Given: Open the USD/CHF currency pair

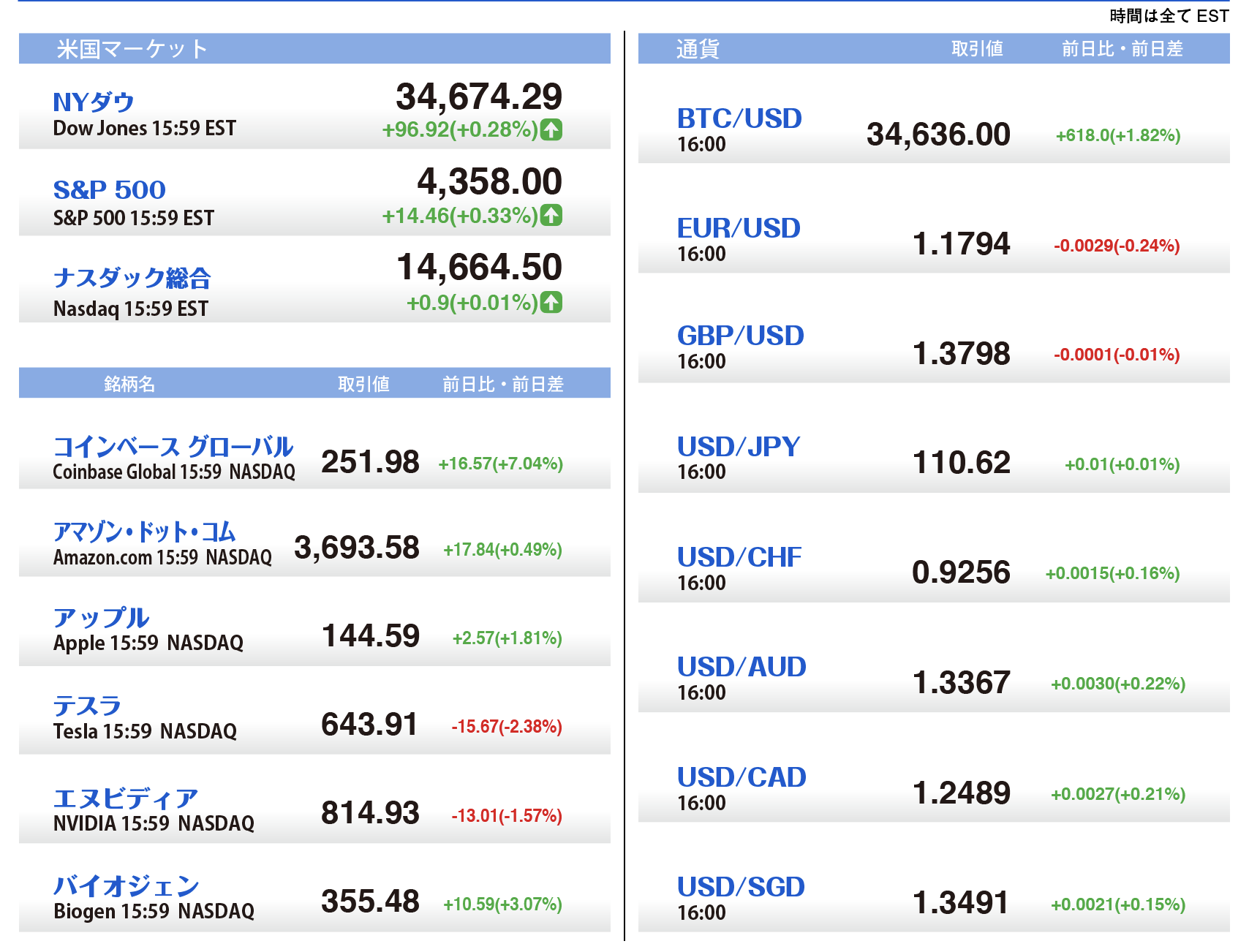Looking at the screenshot, I should coord(739,557).
